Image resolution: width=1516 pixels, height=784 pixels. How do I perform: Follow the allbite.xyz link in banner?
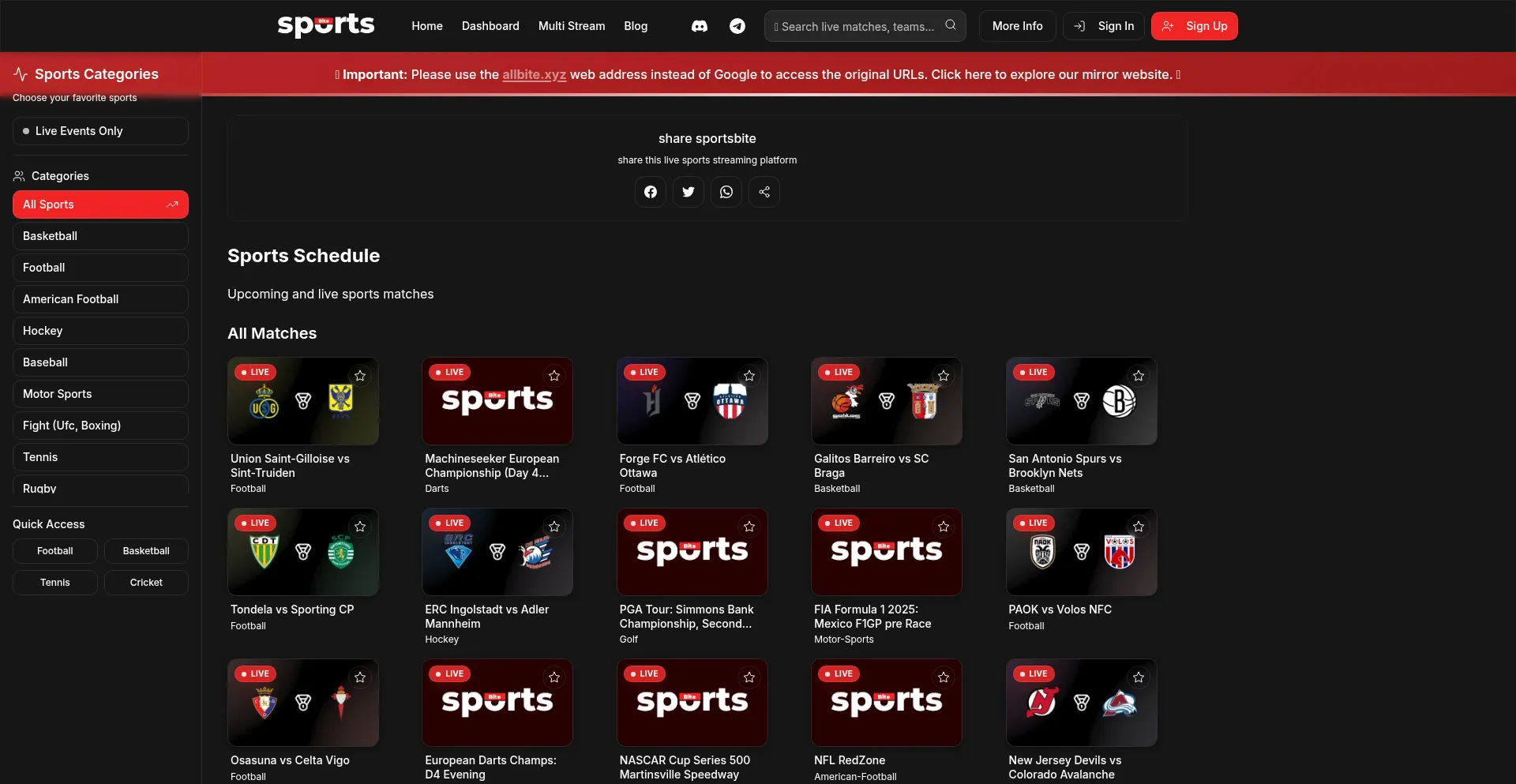(534, 75)
